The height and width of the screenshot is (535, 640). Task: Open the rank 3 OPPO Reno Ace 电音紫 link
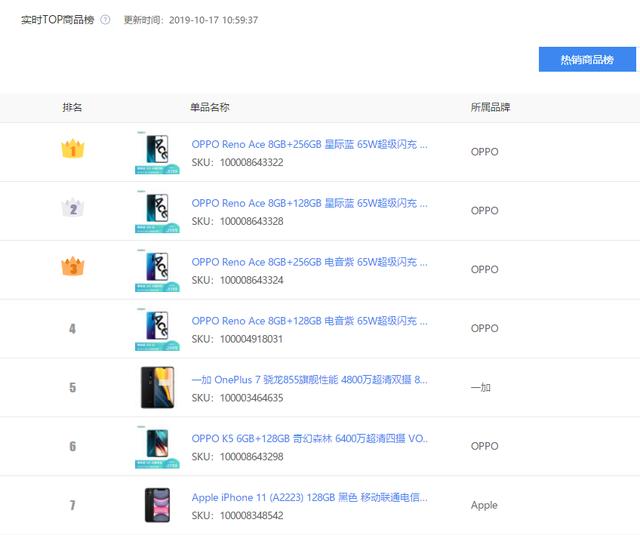click(x=309, y=262)
